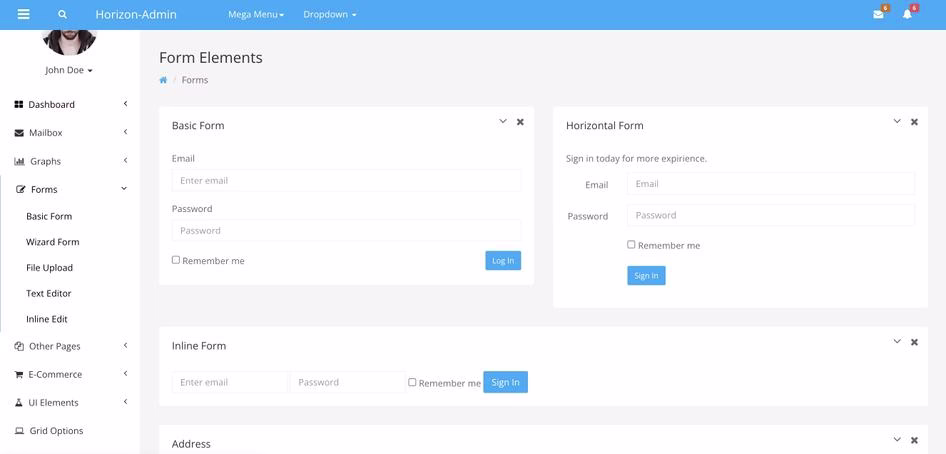Toggle the hamburger sidebar menu
The height and width of the screenshot is (454, 946).
click(24, 14)
